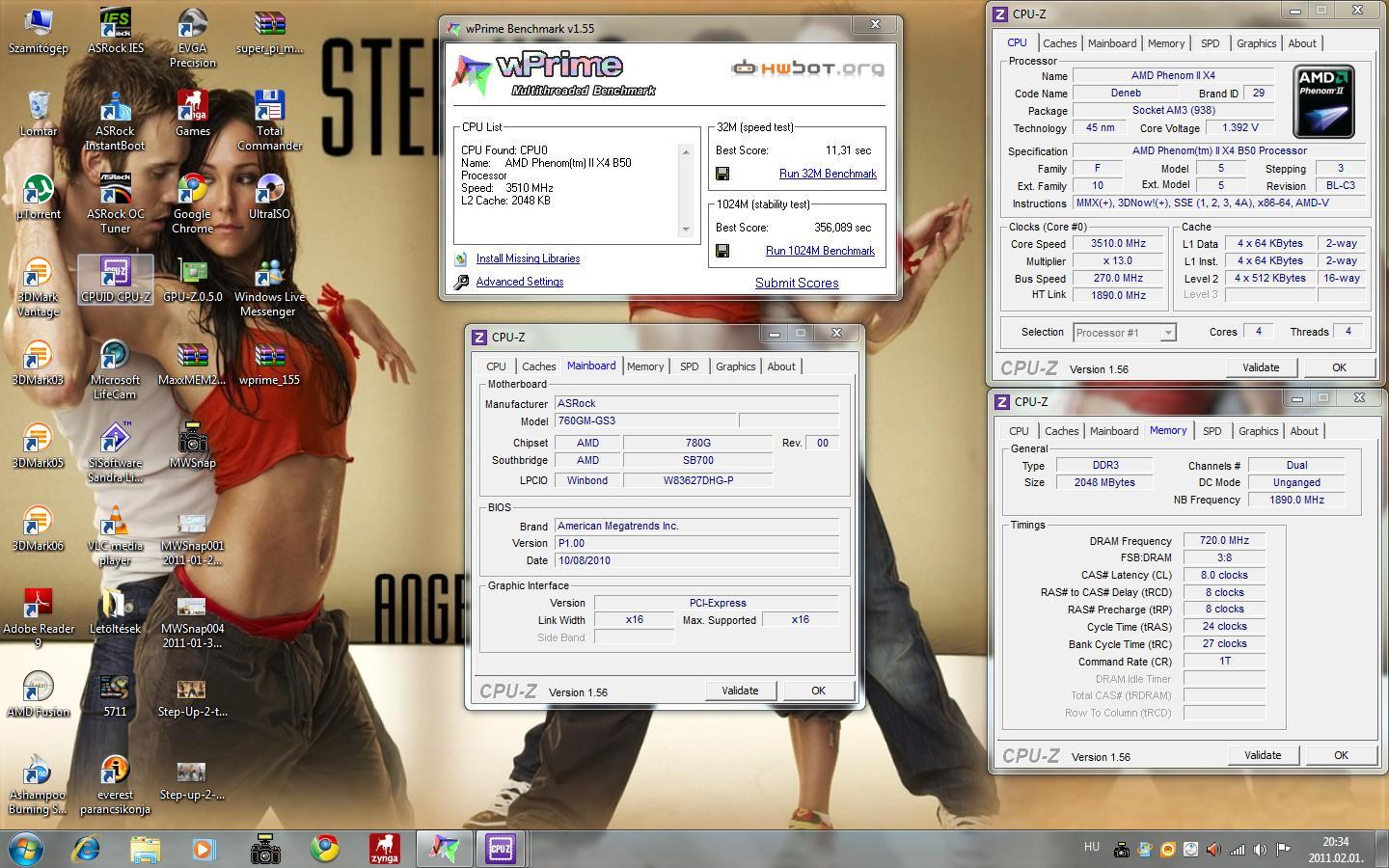Open Mainboard tab in bottom-right CPU-Z

[x=1114, y=431]
